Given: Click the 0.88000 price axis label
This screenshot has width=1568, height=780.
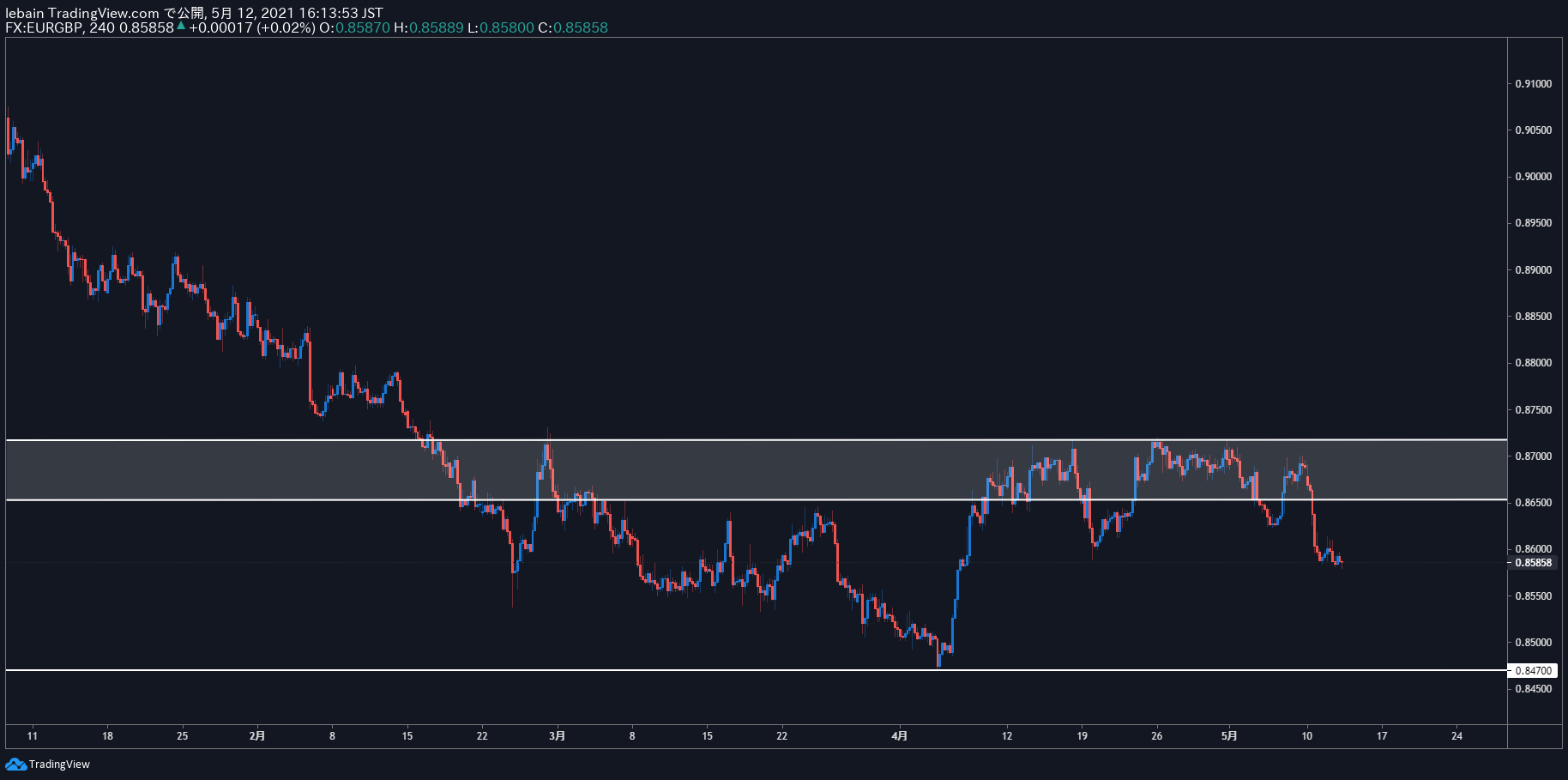Looking at the screenshot, I should 1533,363.
